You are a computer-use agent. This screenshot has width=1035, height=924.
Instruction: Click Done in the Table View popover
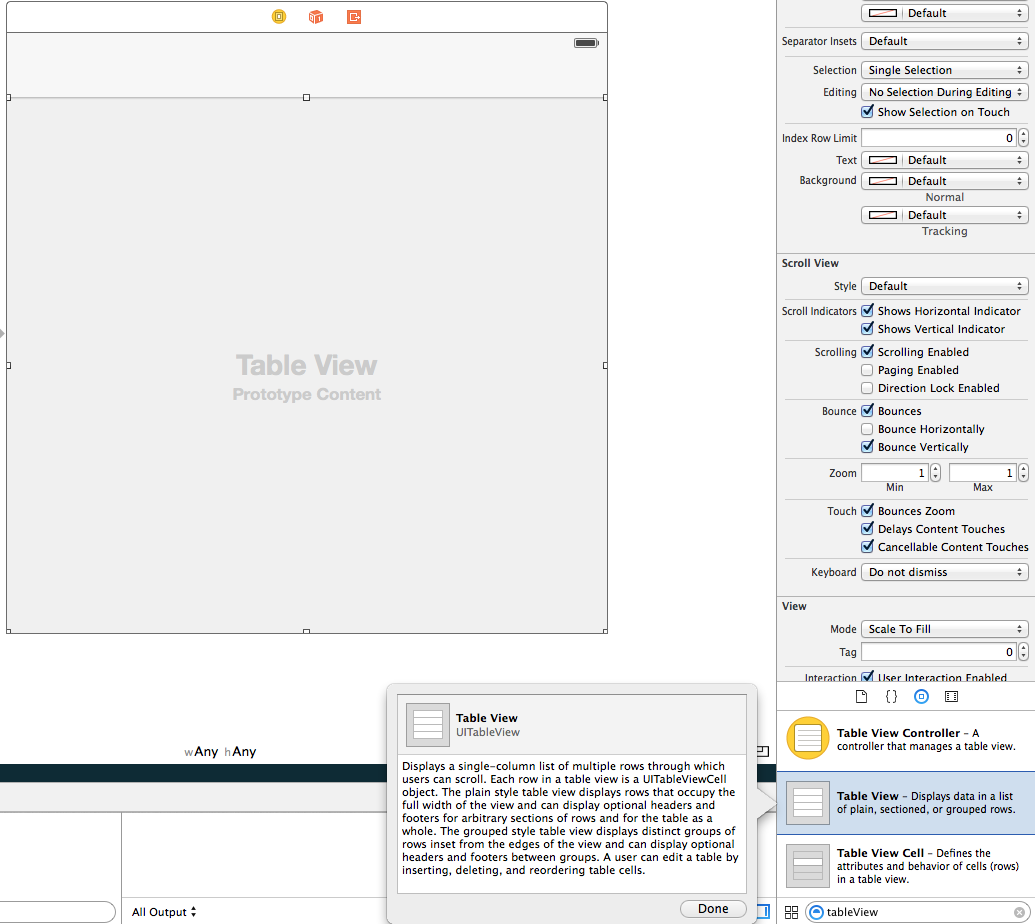(713, 909)
